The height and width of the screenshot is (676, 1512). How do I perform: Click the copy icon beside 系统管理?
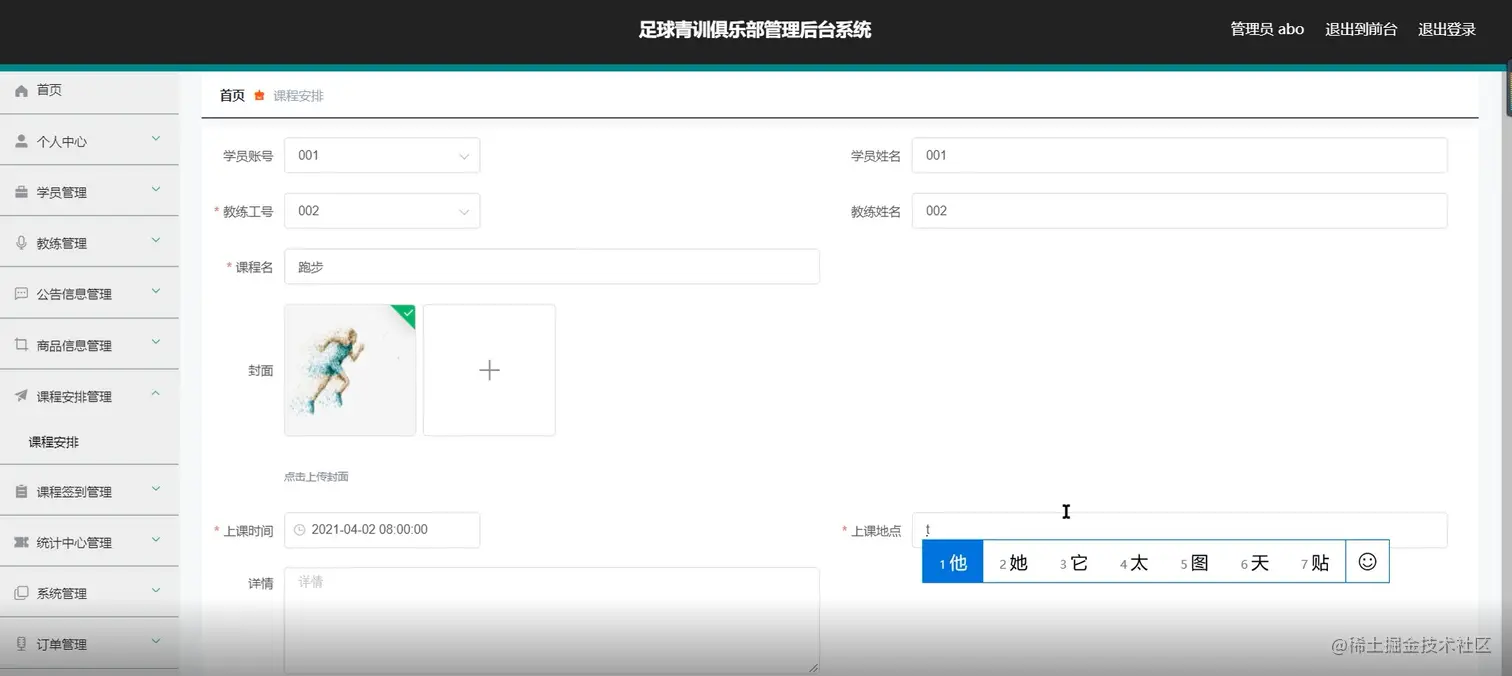coord(21,593)
